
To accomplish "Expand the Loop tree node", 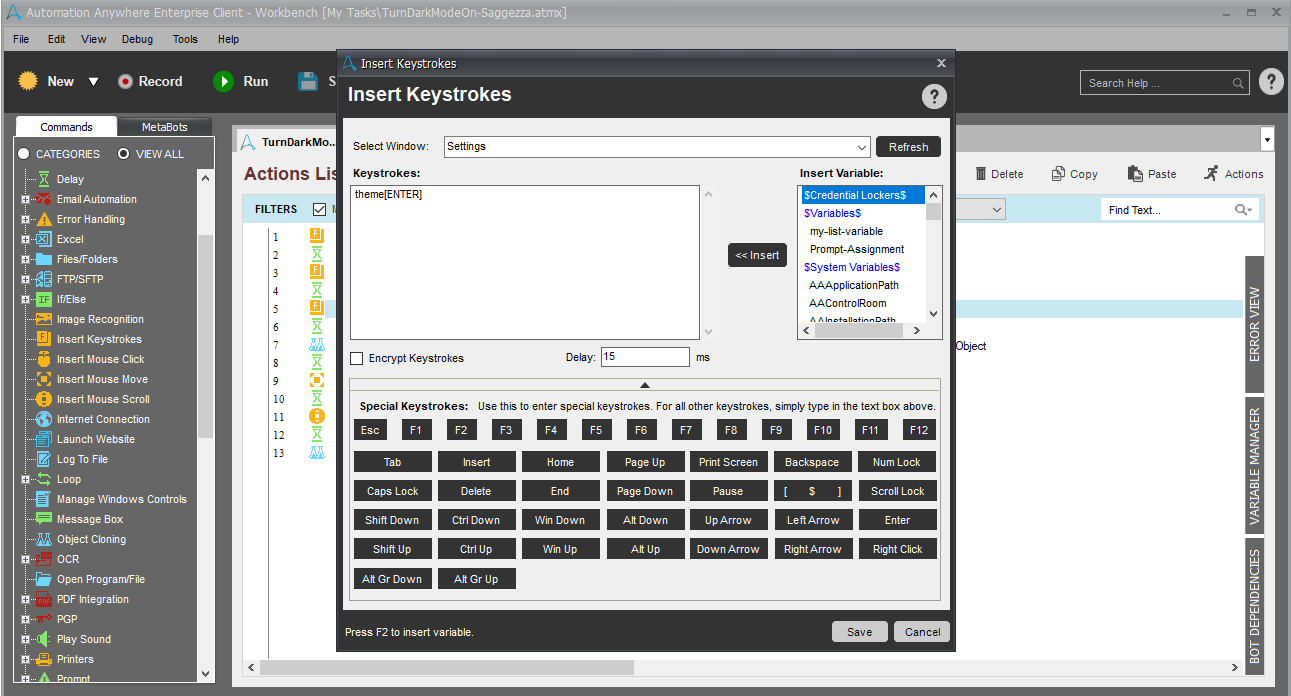I will [26, 479].
